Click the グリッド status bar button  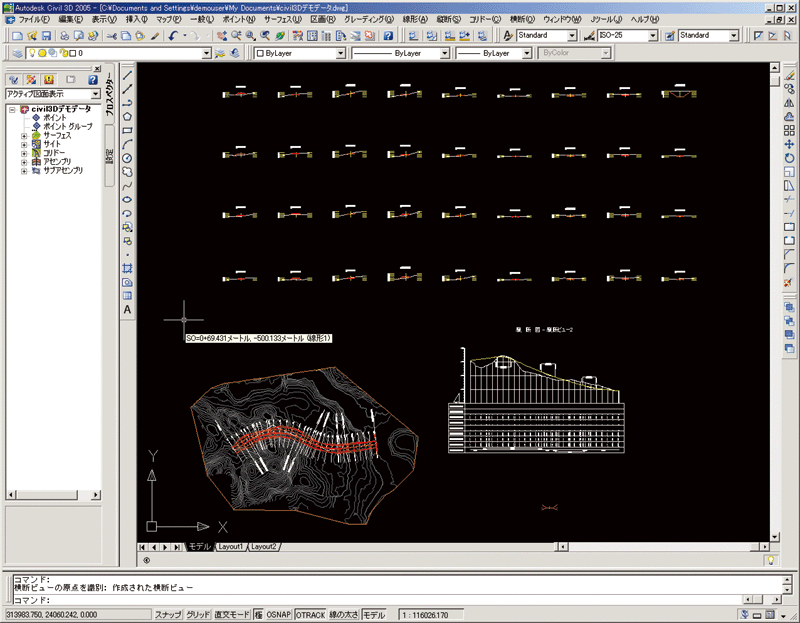(x=198, y=614)
